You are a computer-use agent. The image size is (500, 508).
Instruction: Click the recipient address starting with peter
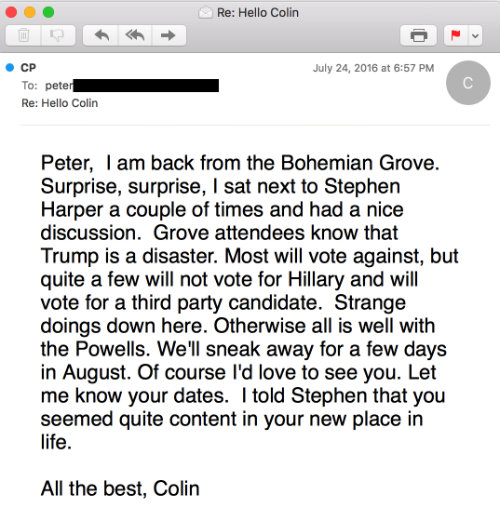pos(132,86)
